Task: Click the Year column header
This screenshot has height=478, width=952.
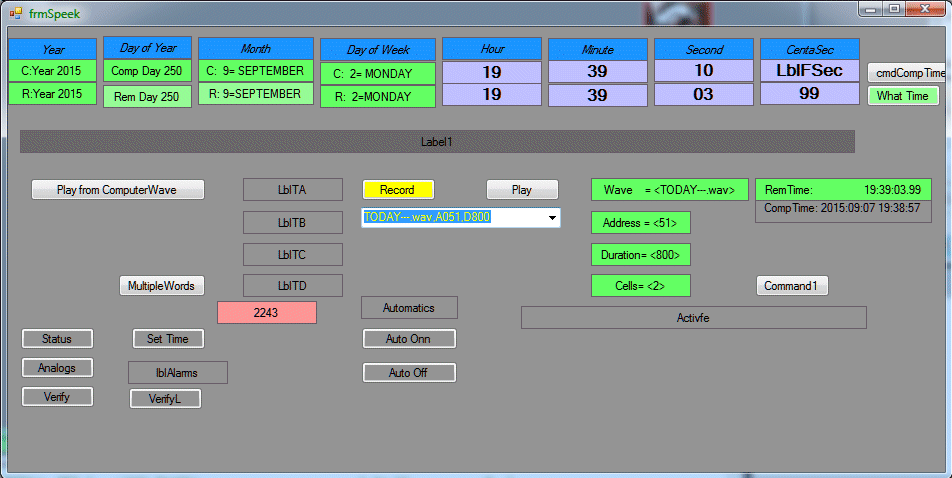Action: 52,49
